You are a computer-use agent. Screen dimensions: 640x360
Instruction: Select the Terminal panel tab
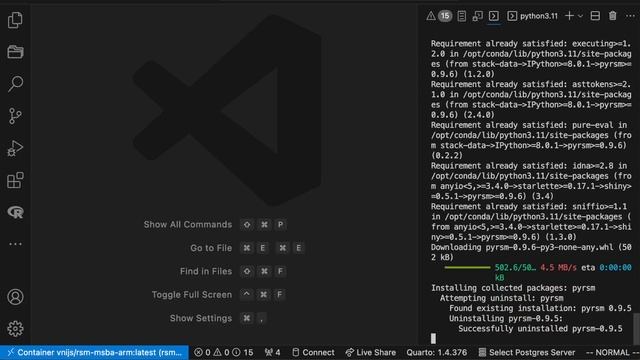(493, 16)
